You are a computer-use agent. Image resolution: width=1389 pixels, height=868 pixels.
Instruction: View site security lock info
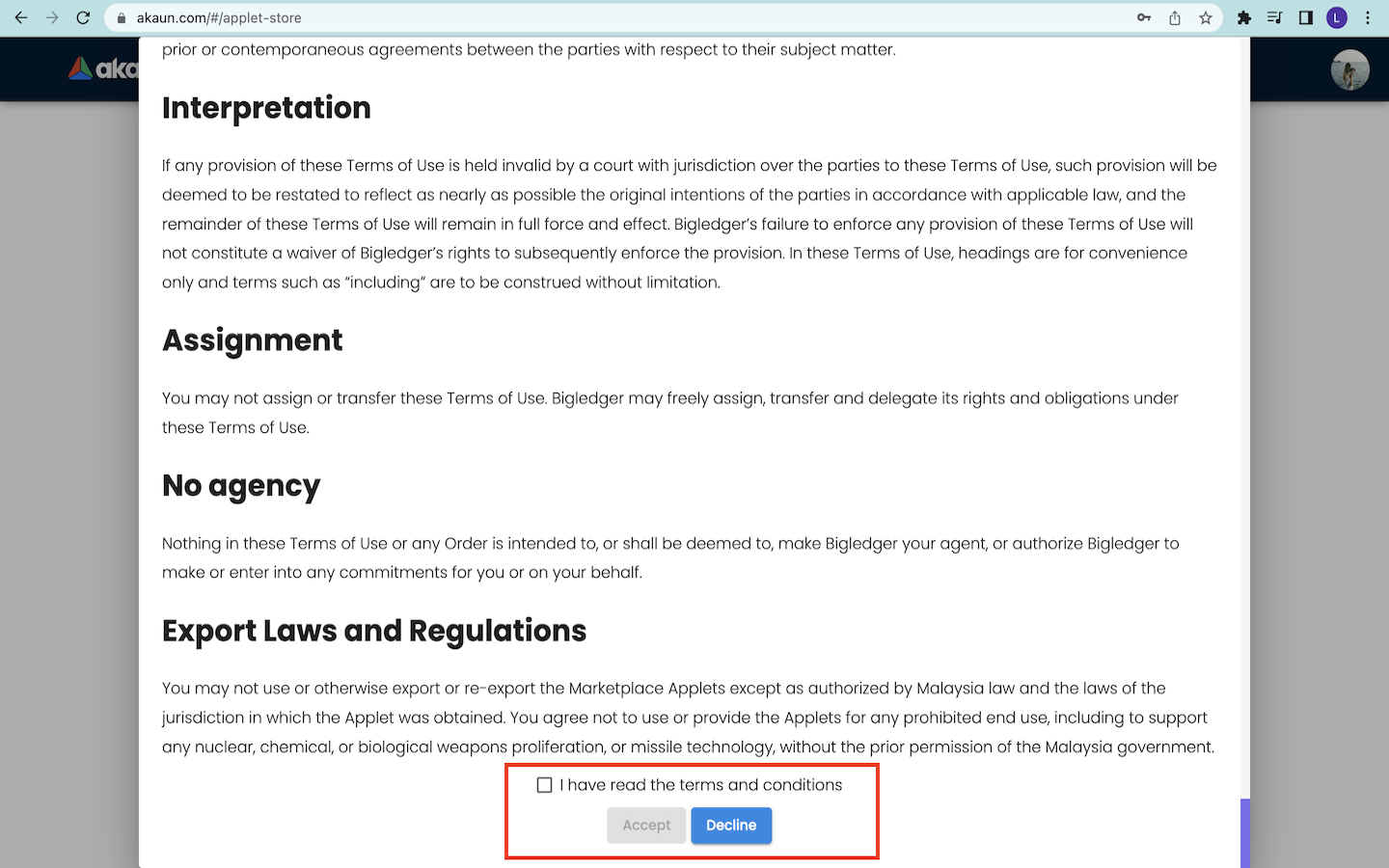(x=122, y=17)
